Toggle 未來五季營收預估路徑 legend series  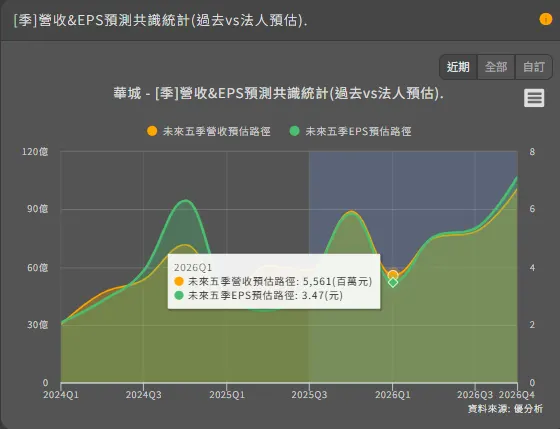pos(209,131)
